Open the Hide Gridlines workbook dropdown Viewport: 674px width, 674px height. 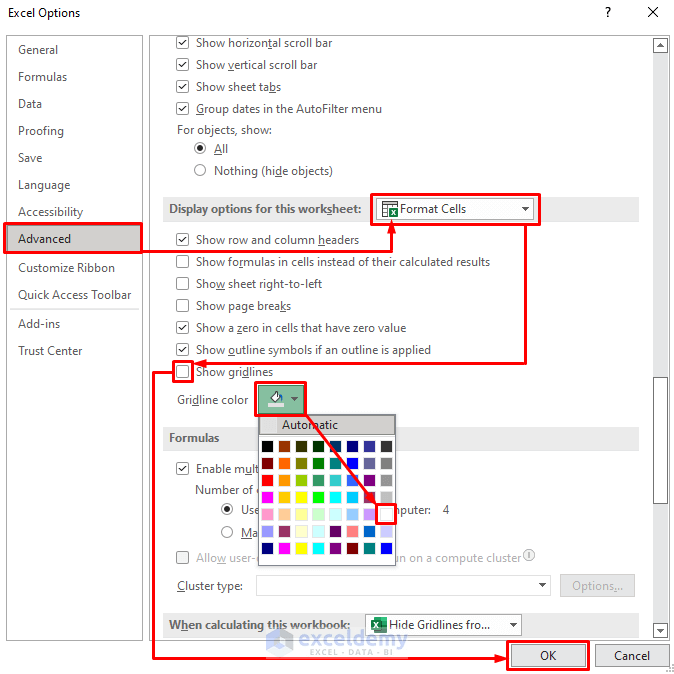point(443,625)
